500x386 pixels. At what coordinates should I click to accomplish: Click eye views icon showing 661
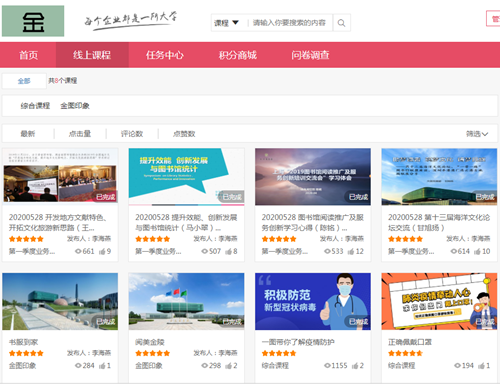[x=78, y=251]
